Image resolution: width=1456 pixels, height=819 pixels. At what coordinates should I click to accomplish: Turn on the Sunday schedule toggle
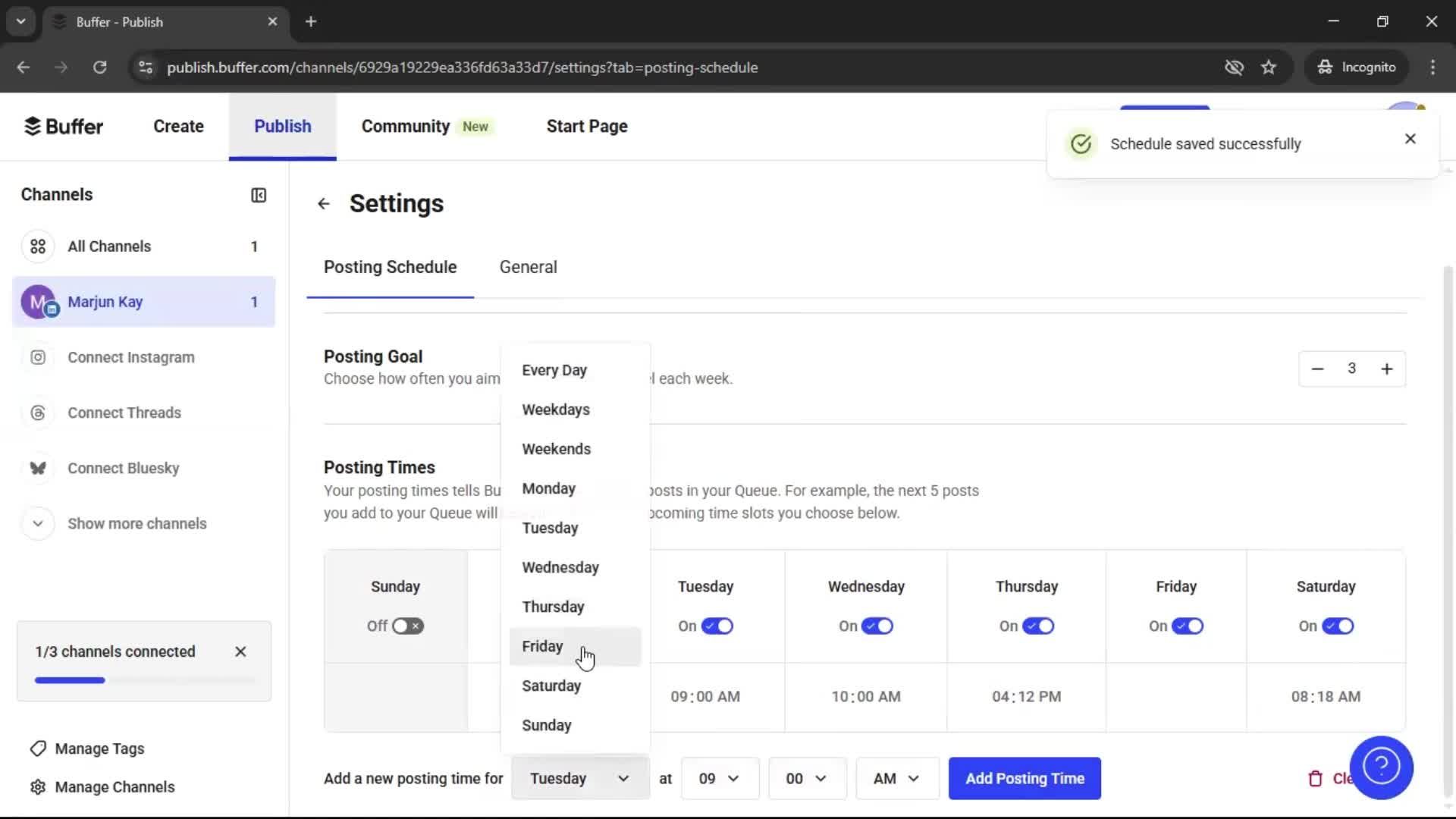408,626
